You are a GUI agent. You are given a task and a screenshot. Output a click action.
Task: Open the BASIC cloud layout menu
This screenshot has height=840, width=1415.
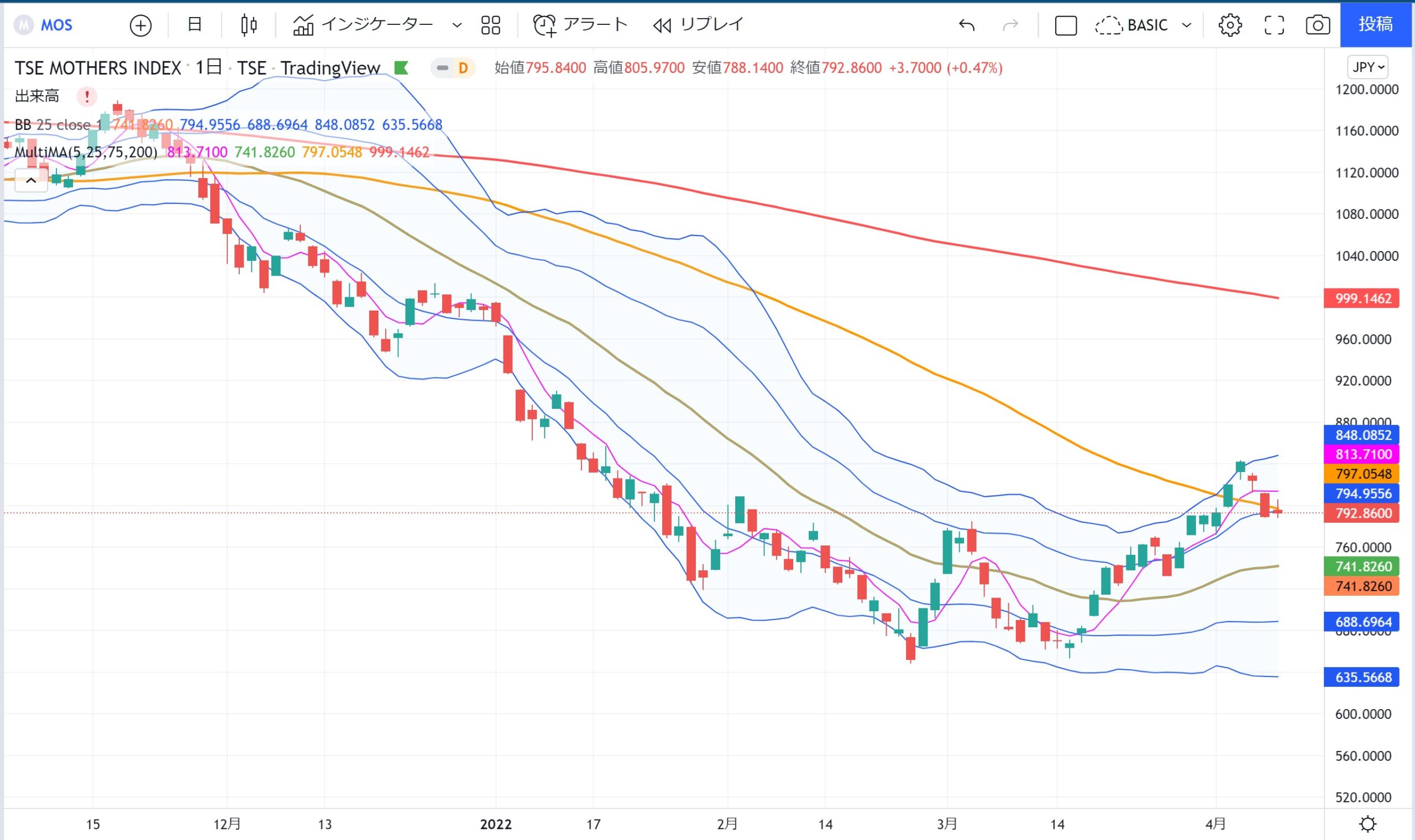point(1131,25)
